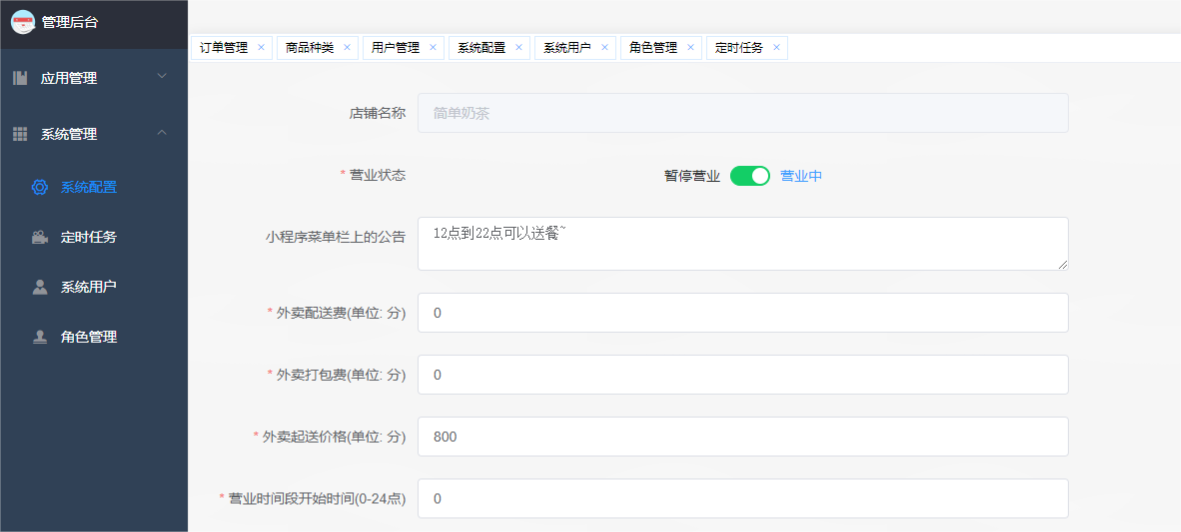Collapse the 系统管理 menu chevron
This screenshot has height=532, width=1181.
(162, 133)
